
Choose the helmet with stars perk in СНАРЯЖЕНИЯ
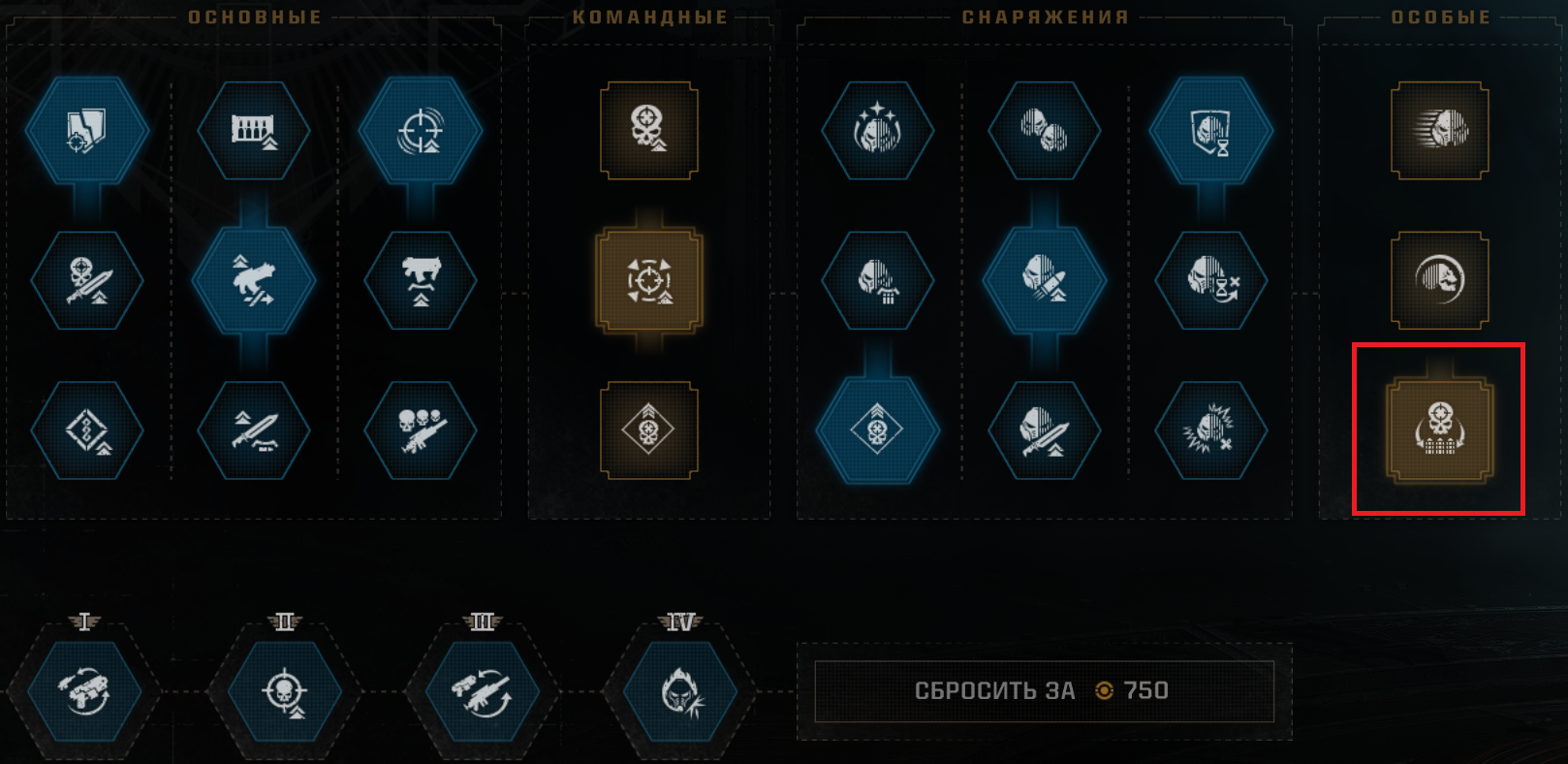[x=878, y=130]
